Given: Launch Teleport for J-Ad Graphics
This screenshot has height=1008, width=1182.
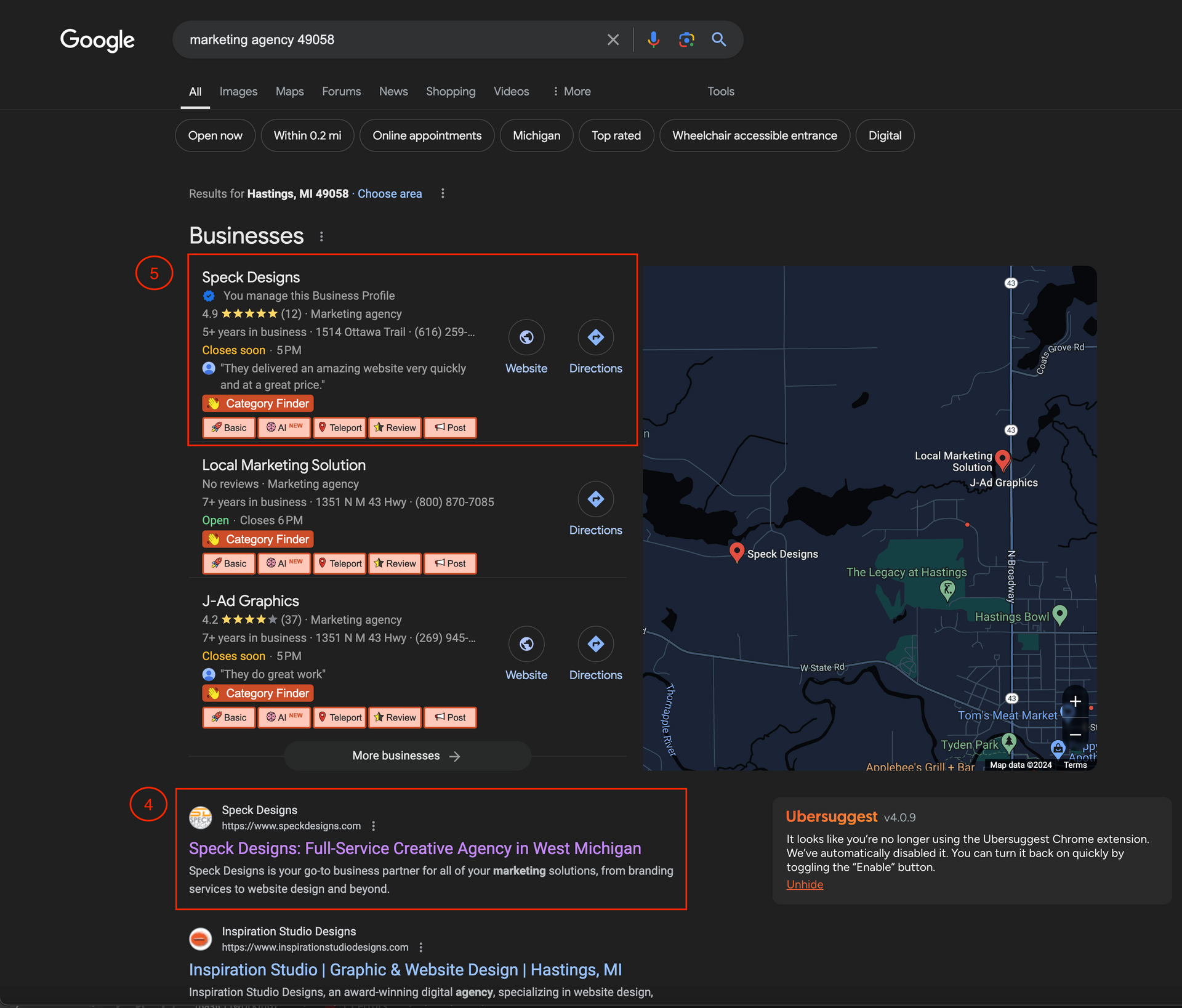Looking at the screenshot, I should [340, 717].
